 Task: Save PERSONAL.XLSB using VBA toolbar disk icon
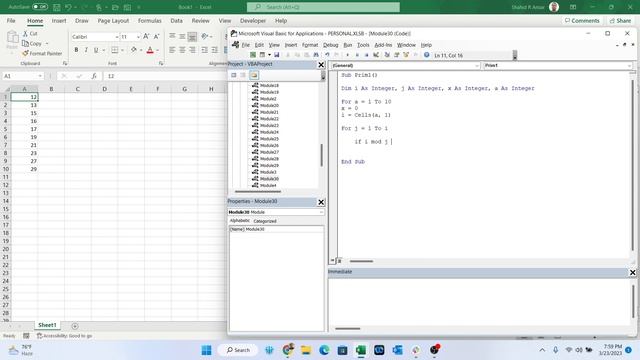point(277,55)
